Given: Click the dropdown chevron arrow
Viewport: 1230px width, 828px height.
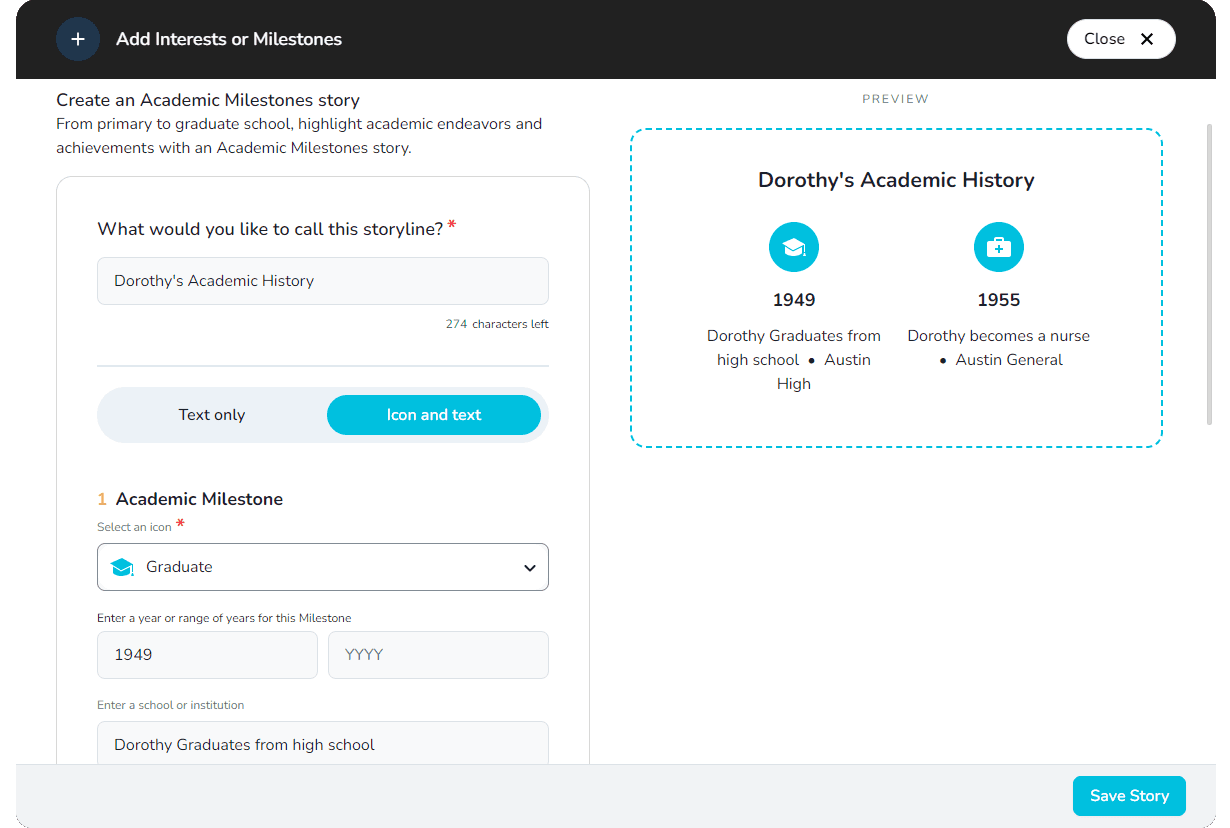Looking at the screenshot, I should [529, 568].
